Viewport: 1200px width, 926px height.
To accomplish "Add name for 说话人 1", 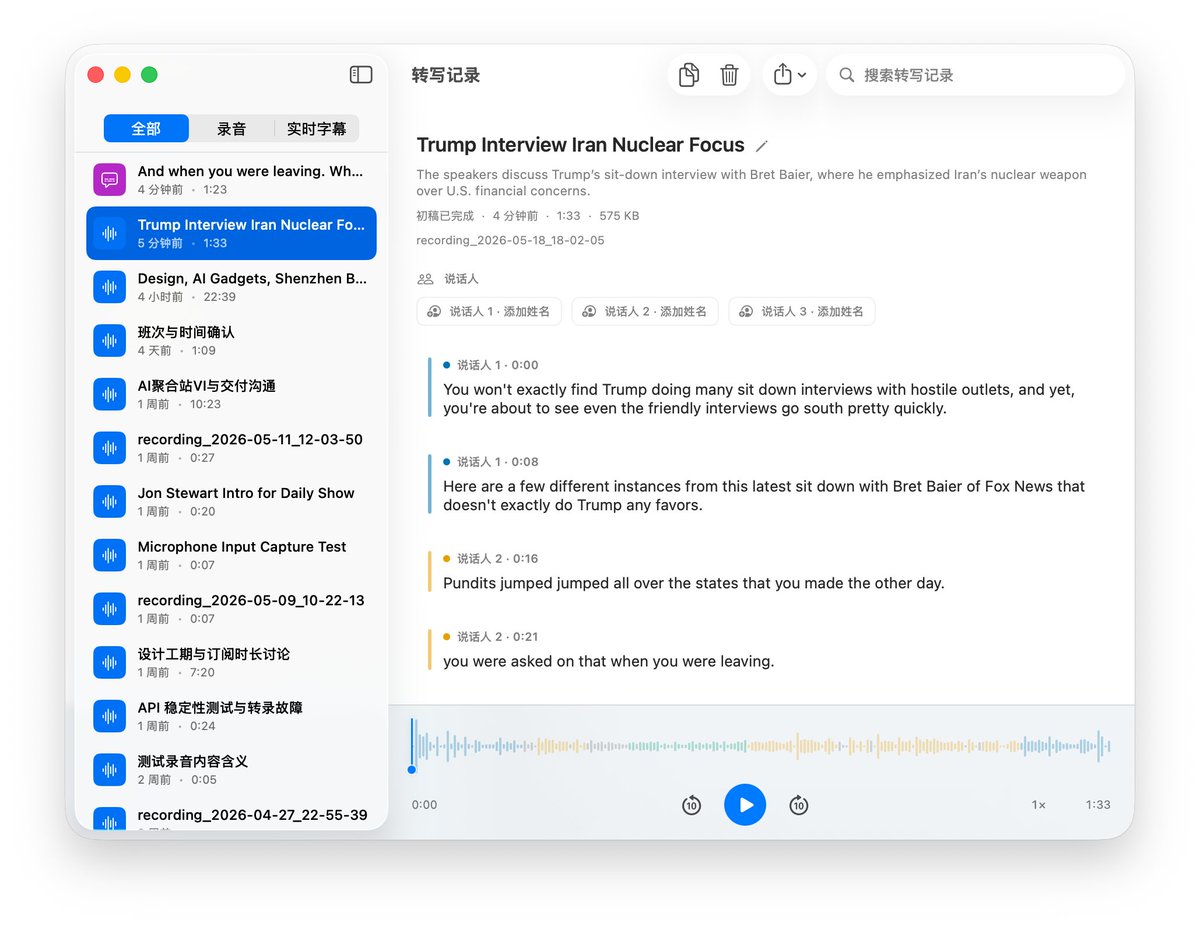I will 489,311.
